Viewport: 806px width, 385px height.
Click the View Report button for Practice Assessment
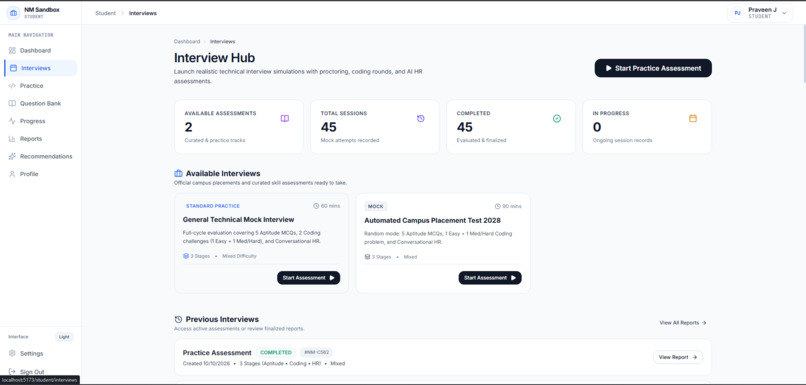tap(678, 357)
